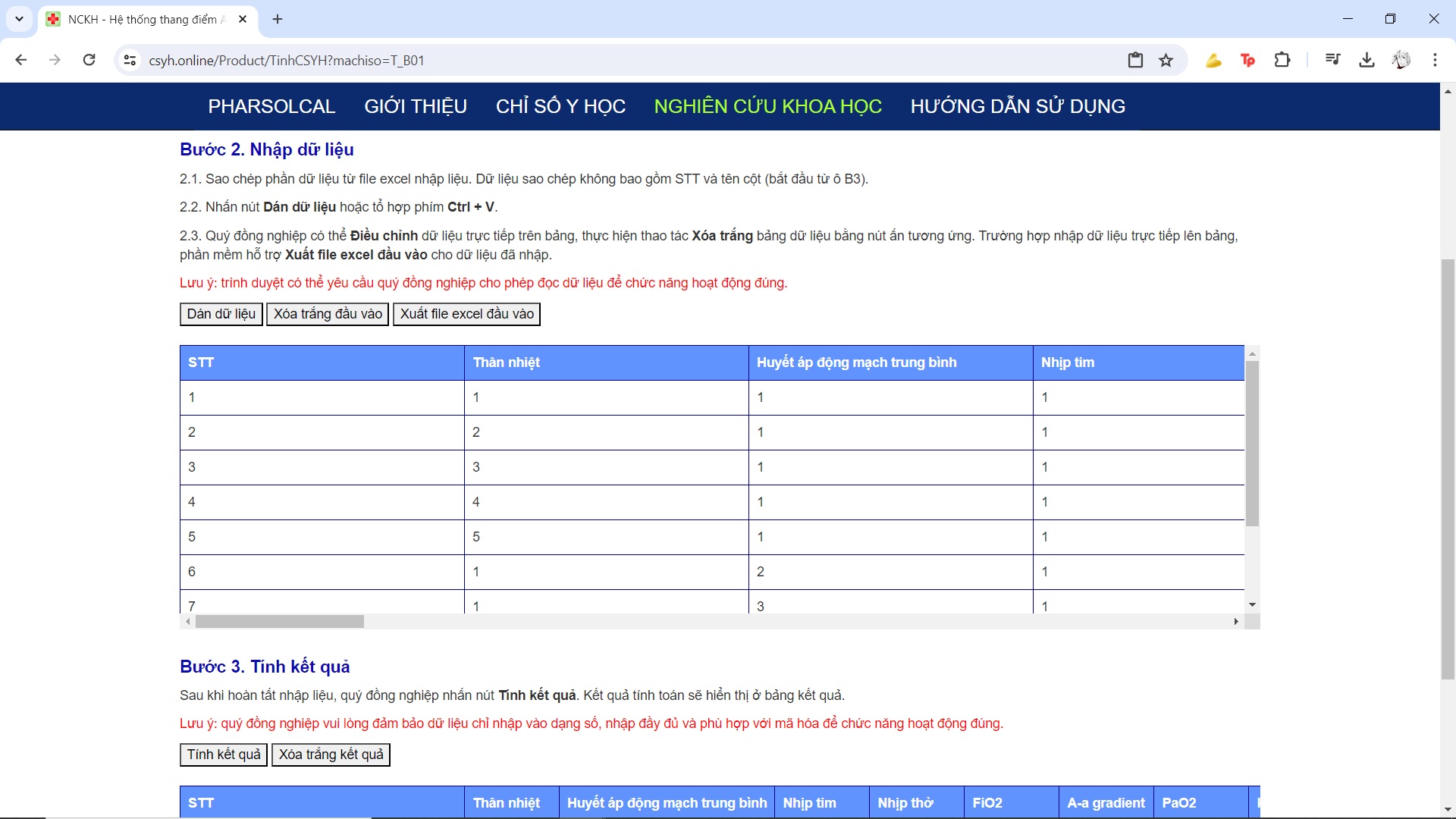Click Xuất file excel đầu vào button

(466, 314)
